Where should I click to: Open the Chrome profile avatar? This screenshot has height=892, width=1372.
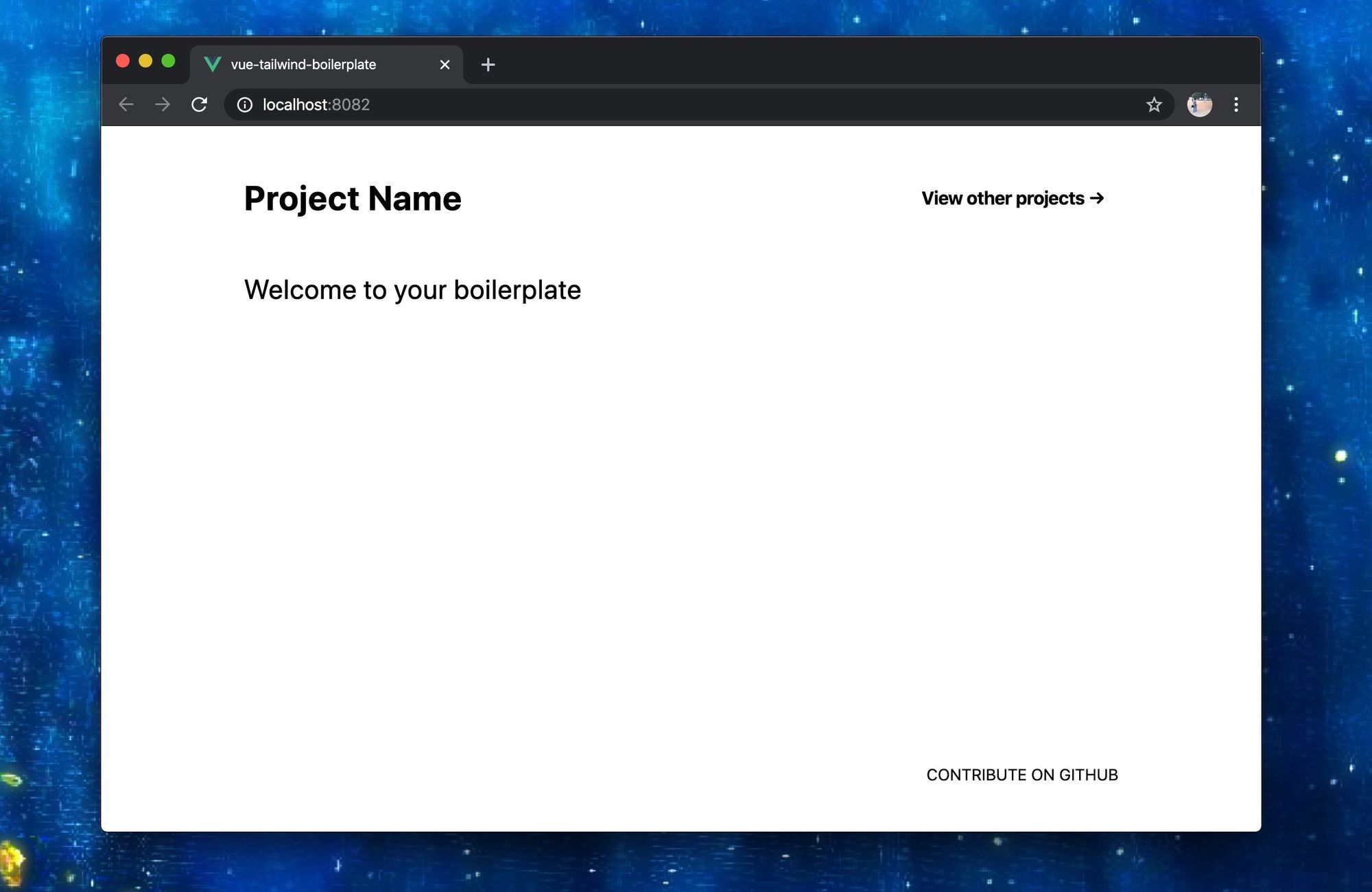click(1199, 104)
